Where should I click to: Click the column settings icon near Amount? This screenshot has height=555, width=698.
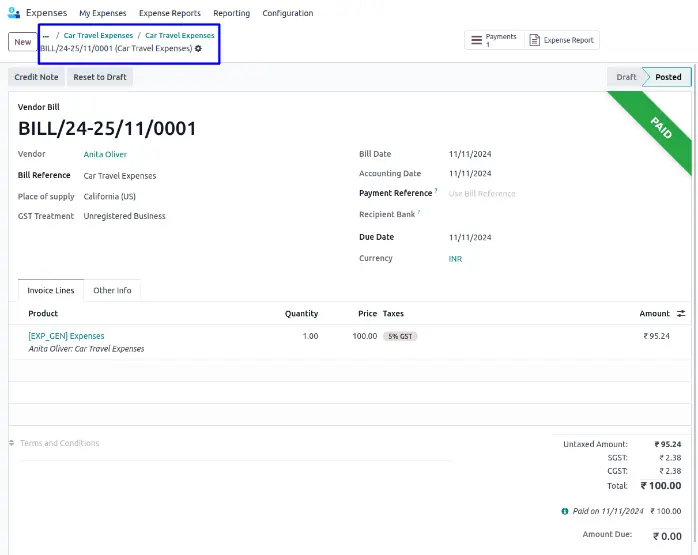tap(681, 314)
